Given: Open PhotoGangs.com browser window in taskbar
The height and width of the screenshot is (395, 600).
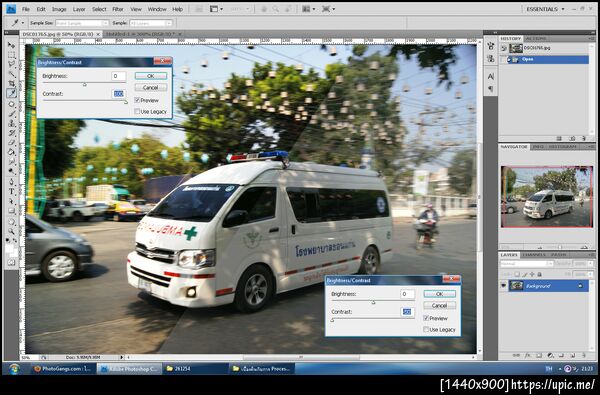Looking at the screenshot, I should pos(63,369).
